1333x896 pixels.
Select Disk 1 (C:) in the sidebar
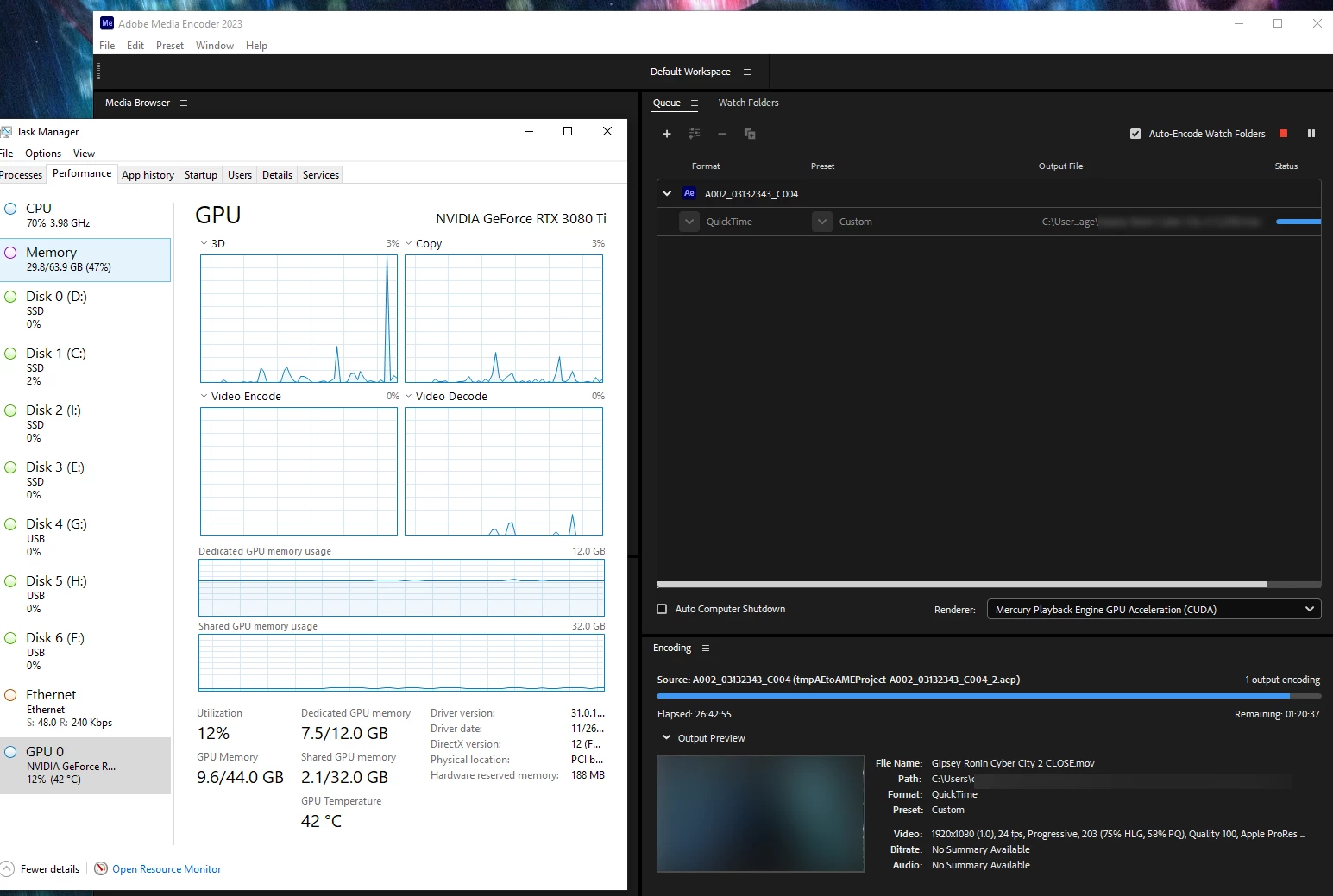pyautogui.click(x=85, y=367)
